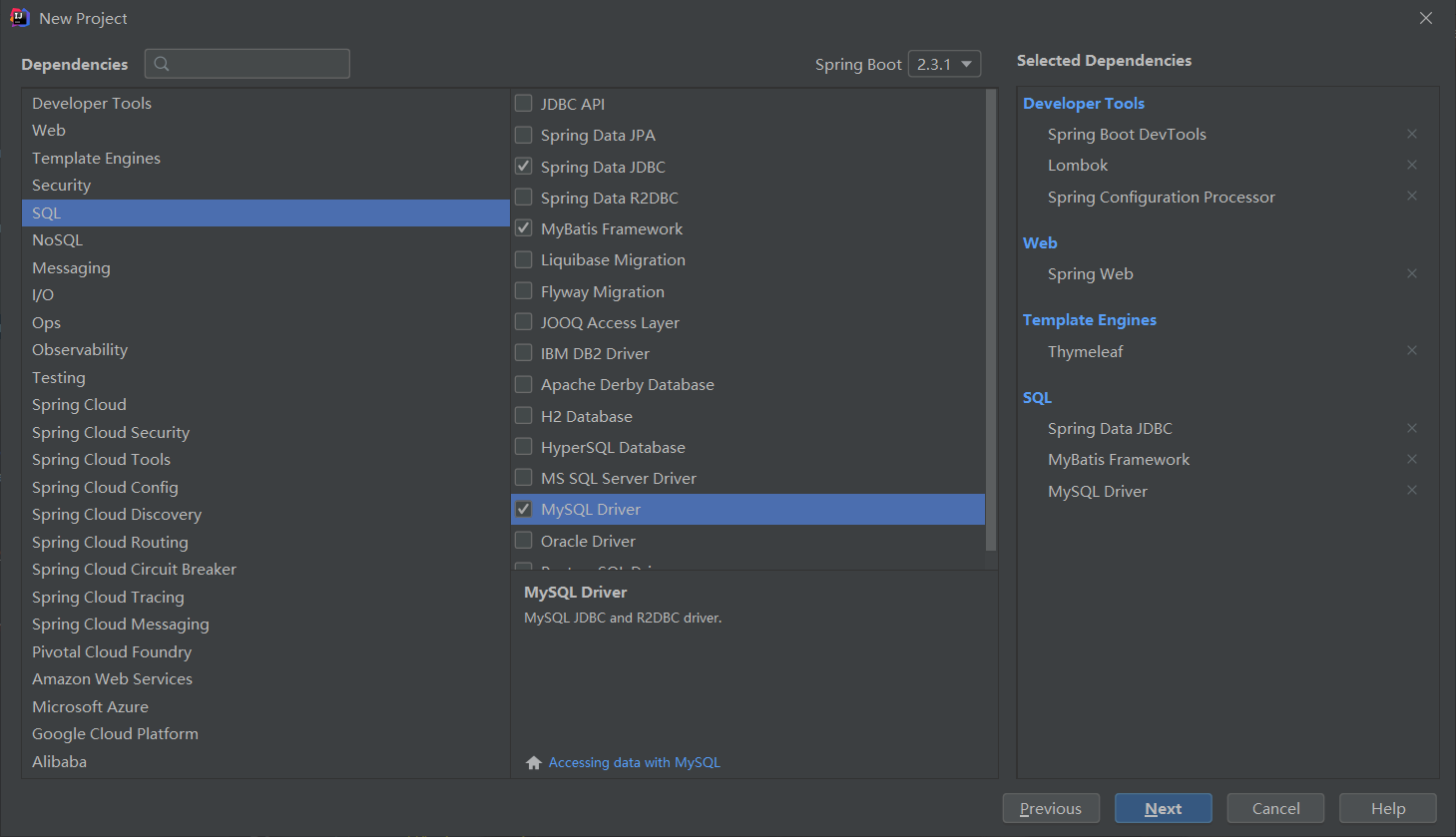
Task: Open 'Accessing data with MySQL' guide link
Action: pyautogui.click(x=635, y=762)
